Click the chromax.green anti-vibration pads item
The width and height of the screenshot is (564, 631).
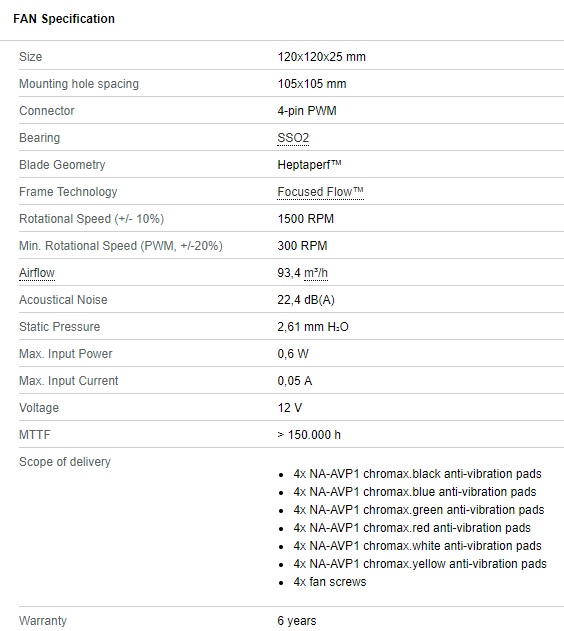tap(418, 510)
